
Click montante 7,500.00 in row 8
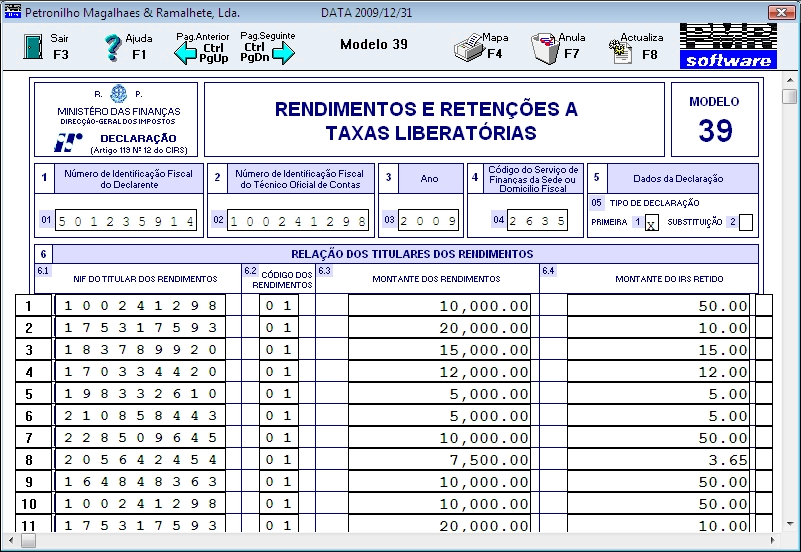(439, 459)
